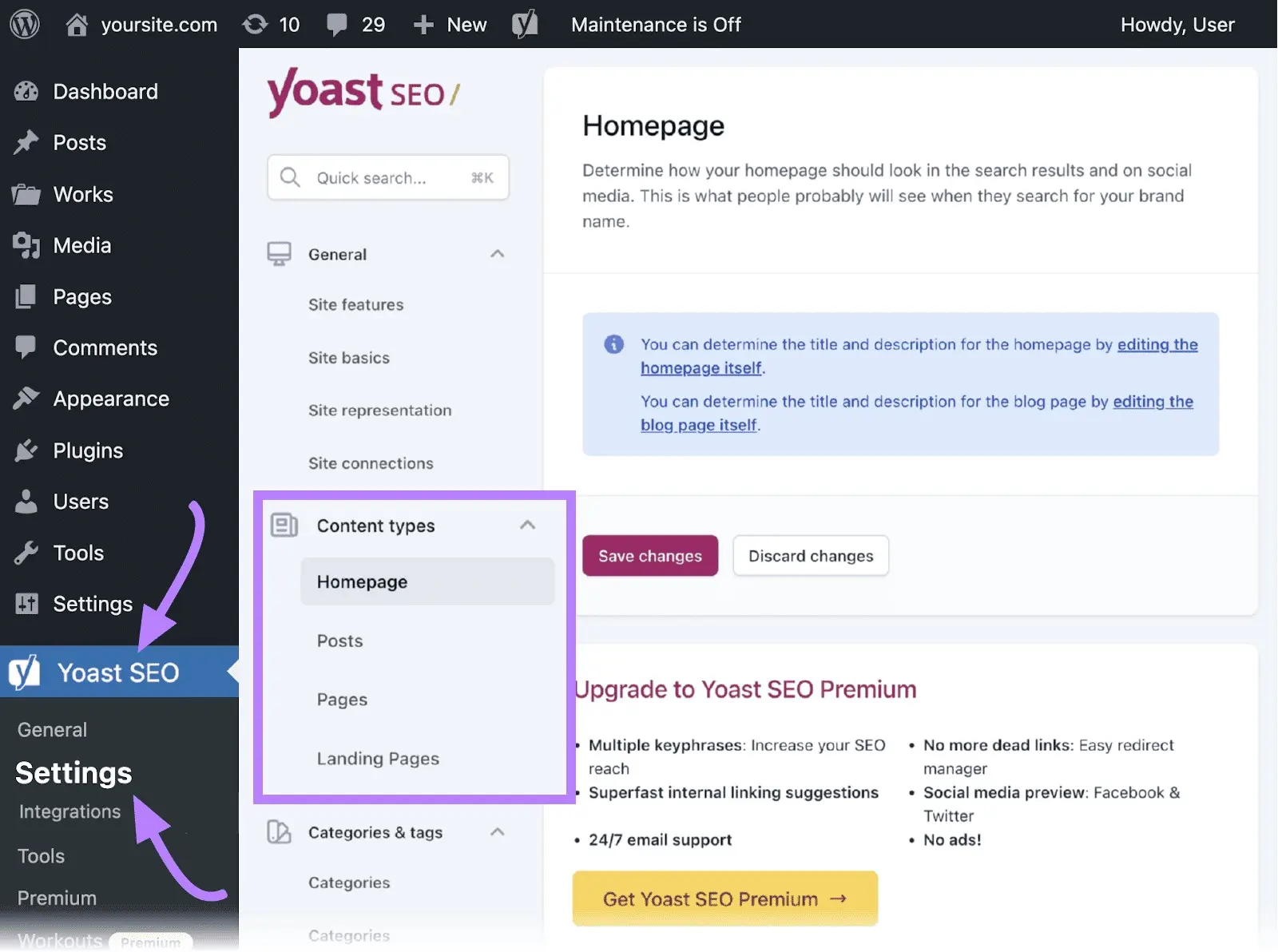The height and width of the screenshot is (952, 1278).
Task: Click the Save changes button
Action: coord(649,555)
